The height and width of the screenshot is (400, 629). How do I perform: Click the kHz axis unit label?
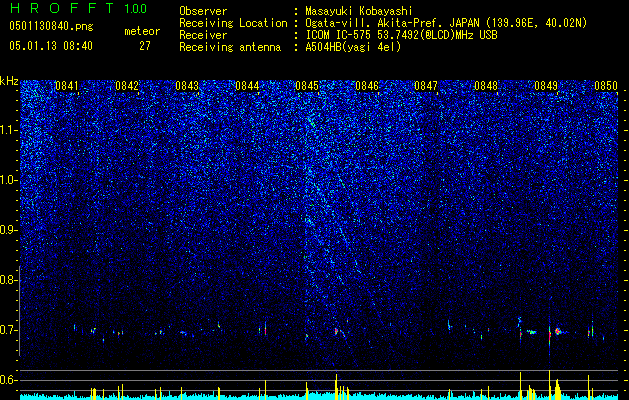coord(9,81)
